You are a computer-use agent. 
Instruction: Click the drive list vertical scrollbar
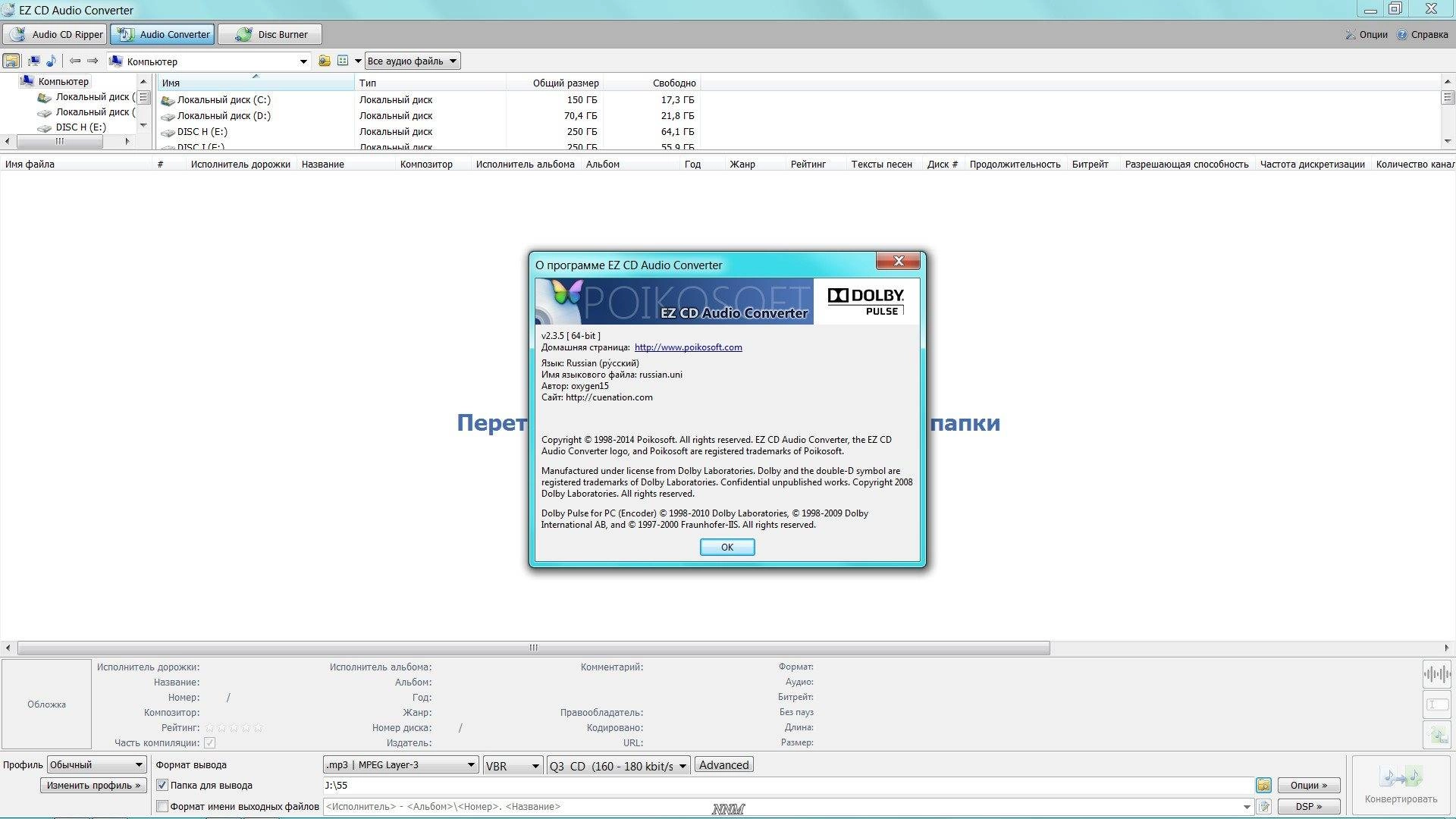pyautogui.click(x=1448, y=111)
